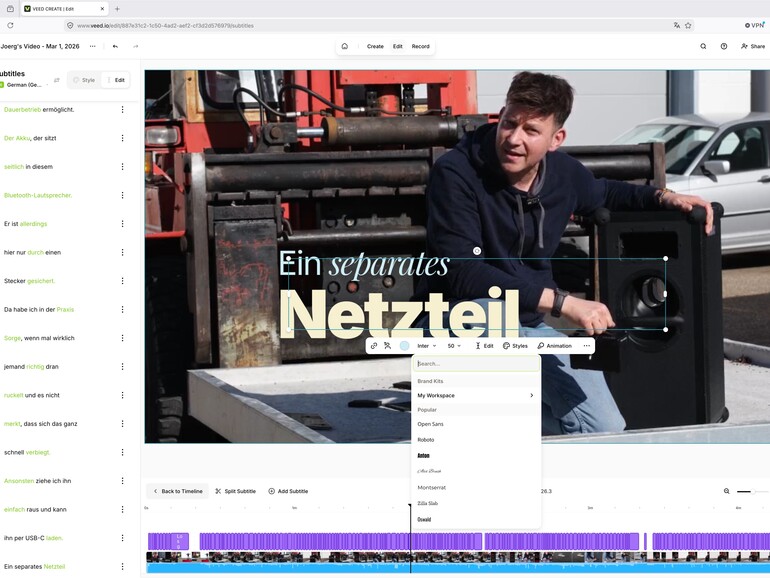The image size is (770, 578).
Task: Click Back to Timeline button
Action: 178,491
